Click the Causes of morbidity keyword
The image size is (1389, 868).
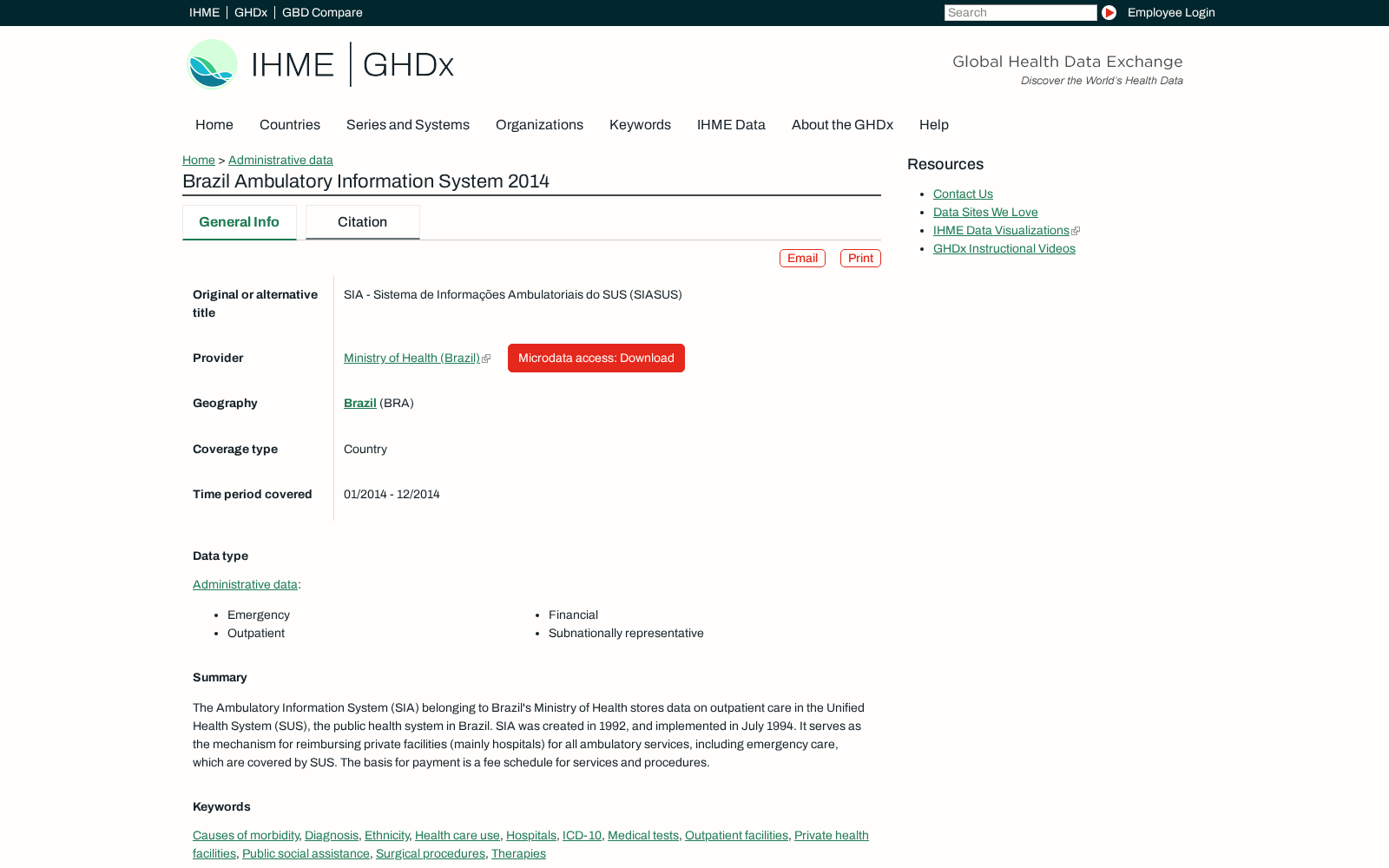pos(246,835)
